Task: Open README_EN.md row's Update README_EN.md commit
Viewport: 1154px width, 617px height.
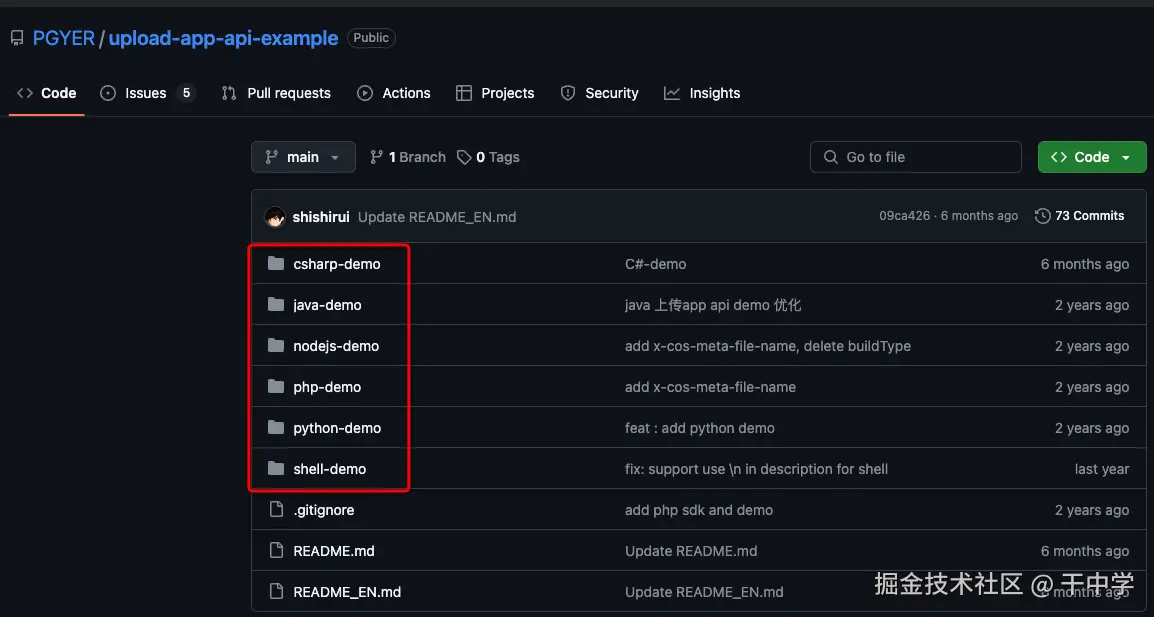Action: [704, 592]
